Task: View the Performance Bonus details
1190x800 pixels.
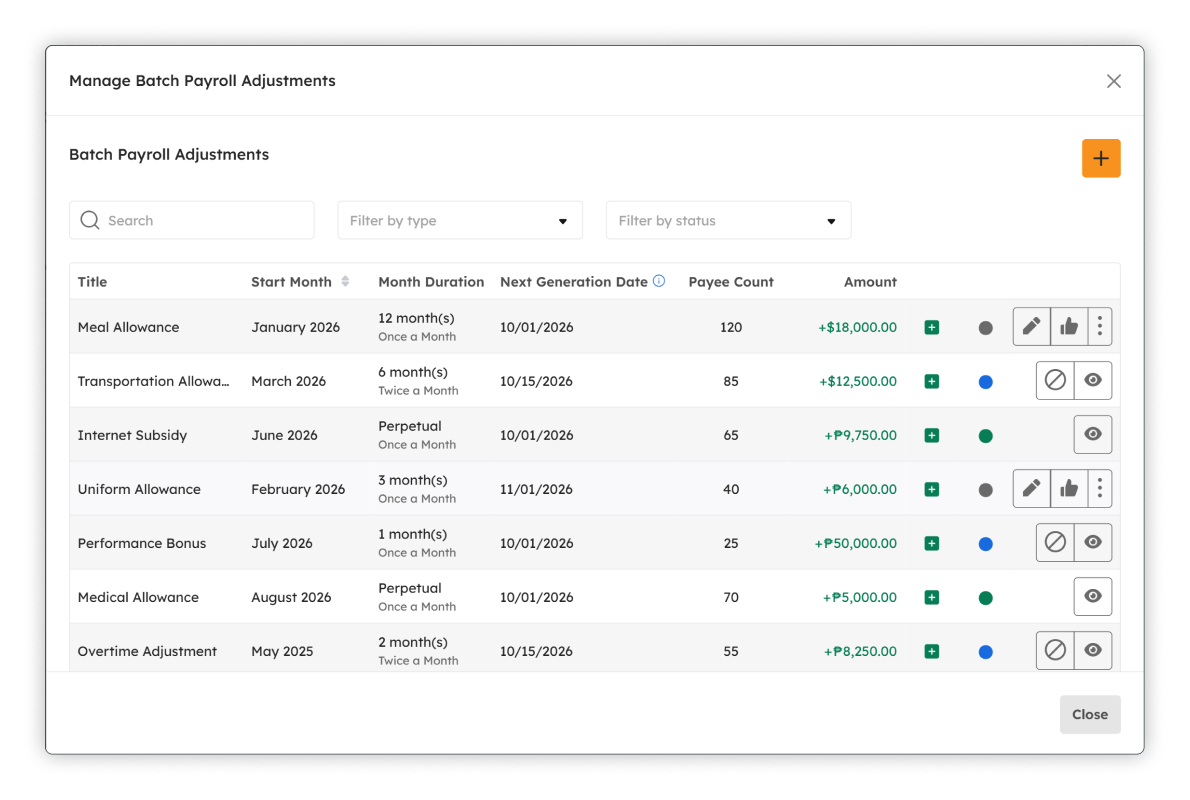Action: pyautogui.click(x=1093, y=542)
